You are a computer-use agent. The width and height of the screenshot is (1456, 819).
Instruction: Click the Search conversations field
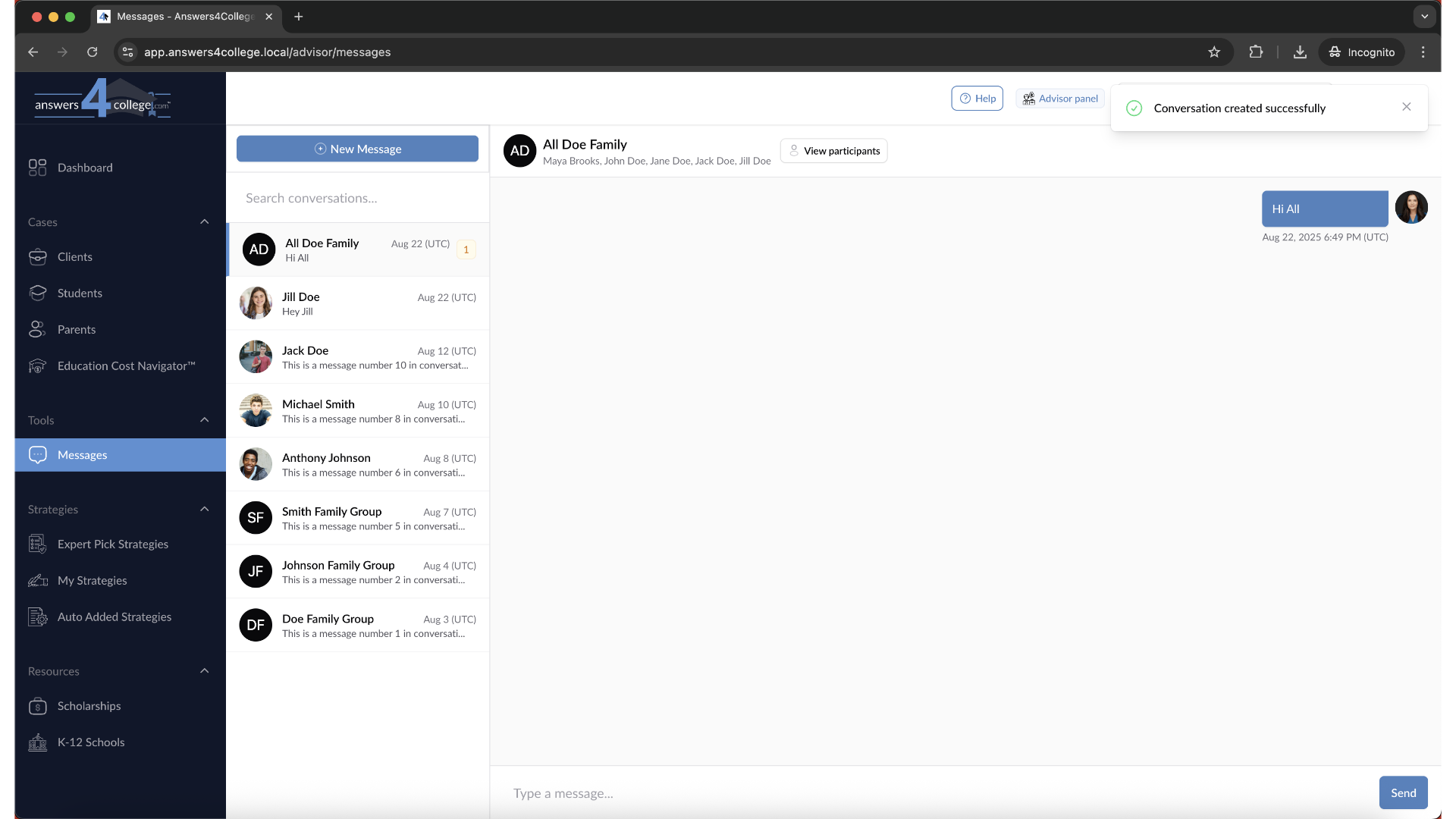point(357,198)
